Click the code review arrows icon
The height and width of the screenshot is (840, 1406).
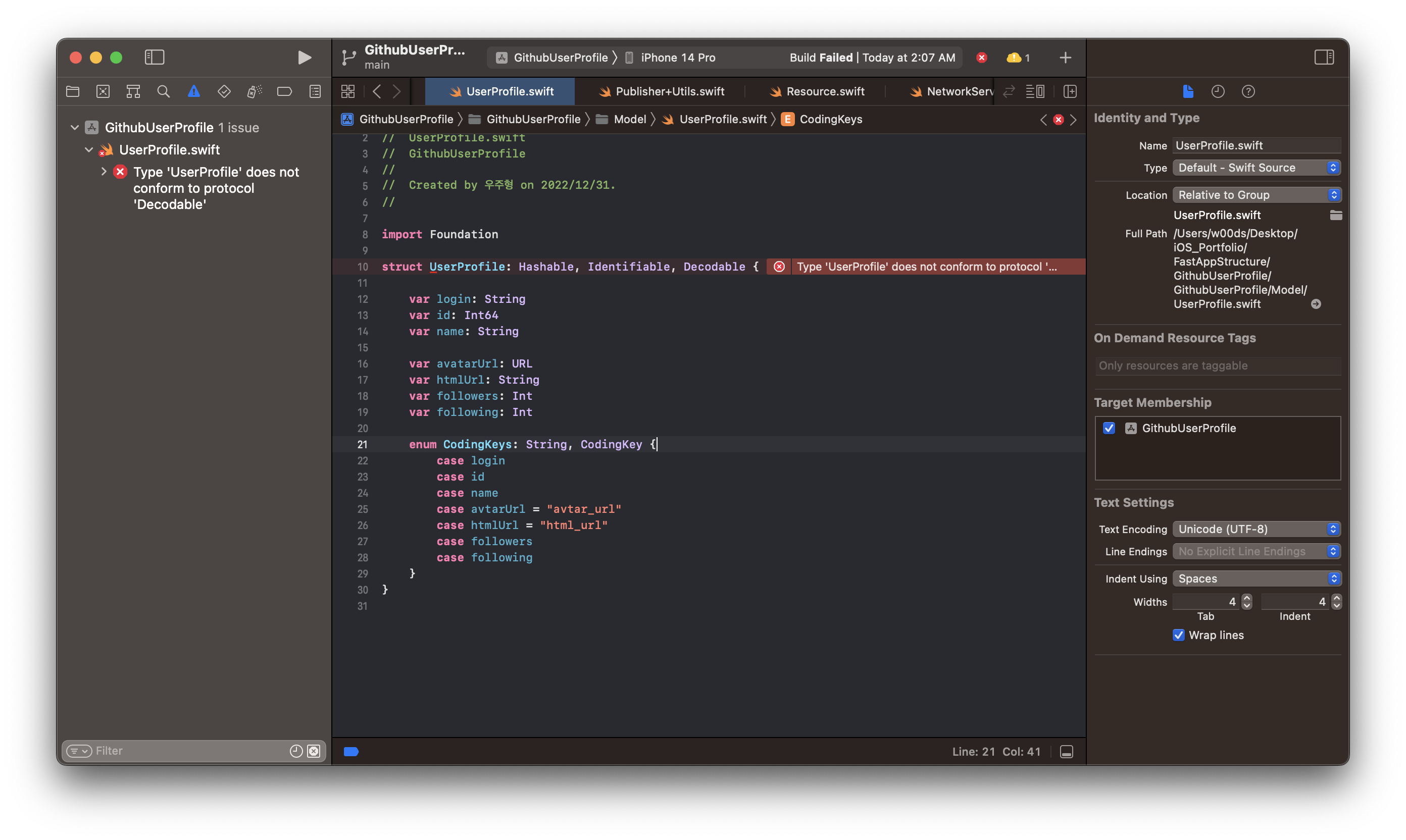tap(1009, 91)
